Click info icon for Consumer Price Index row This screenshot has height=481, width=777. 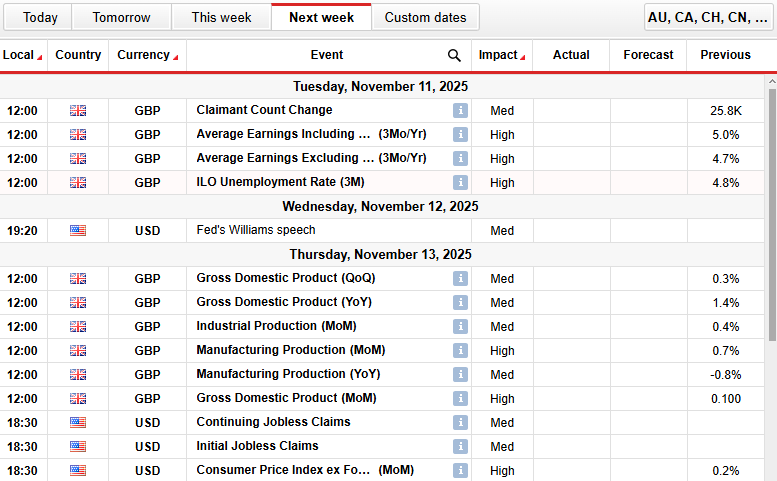(460, 470)
